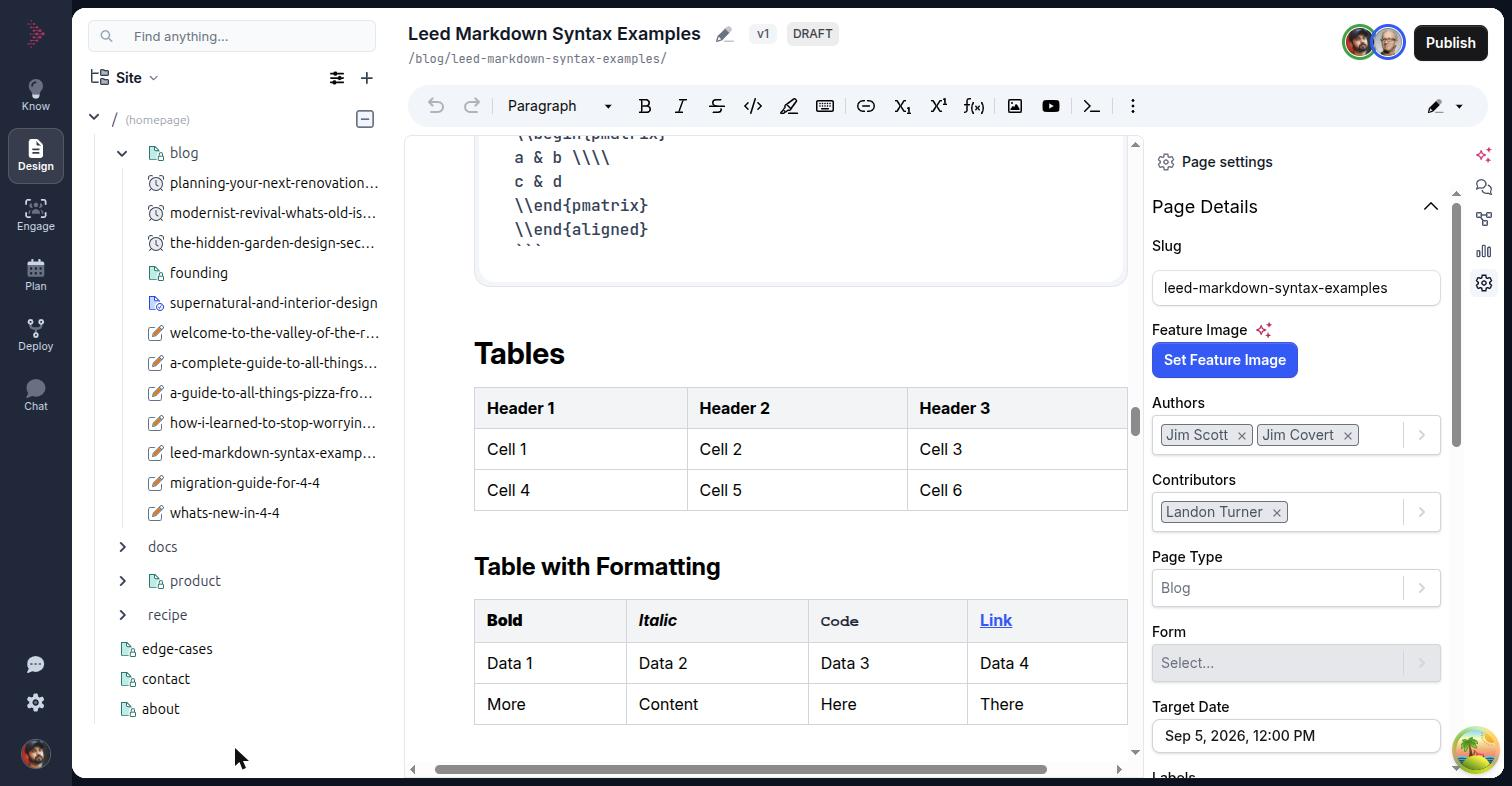
Task: Open the editing mode dropdown
Action: 1446,106
